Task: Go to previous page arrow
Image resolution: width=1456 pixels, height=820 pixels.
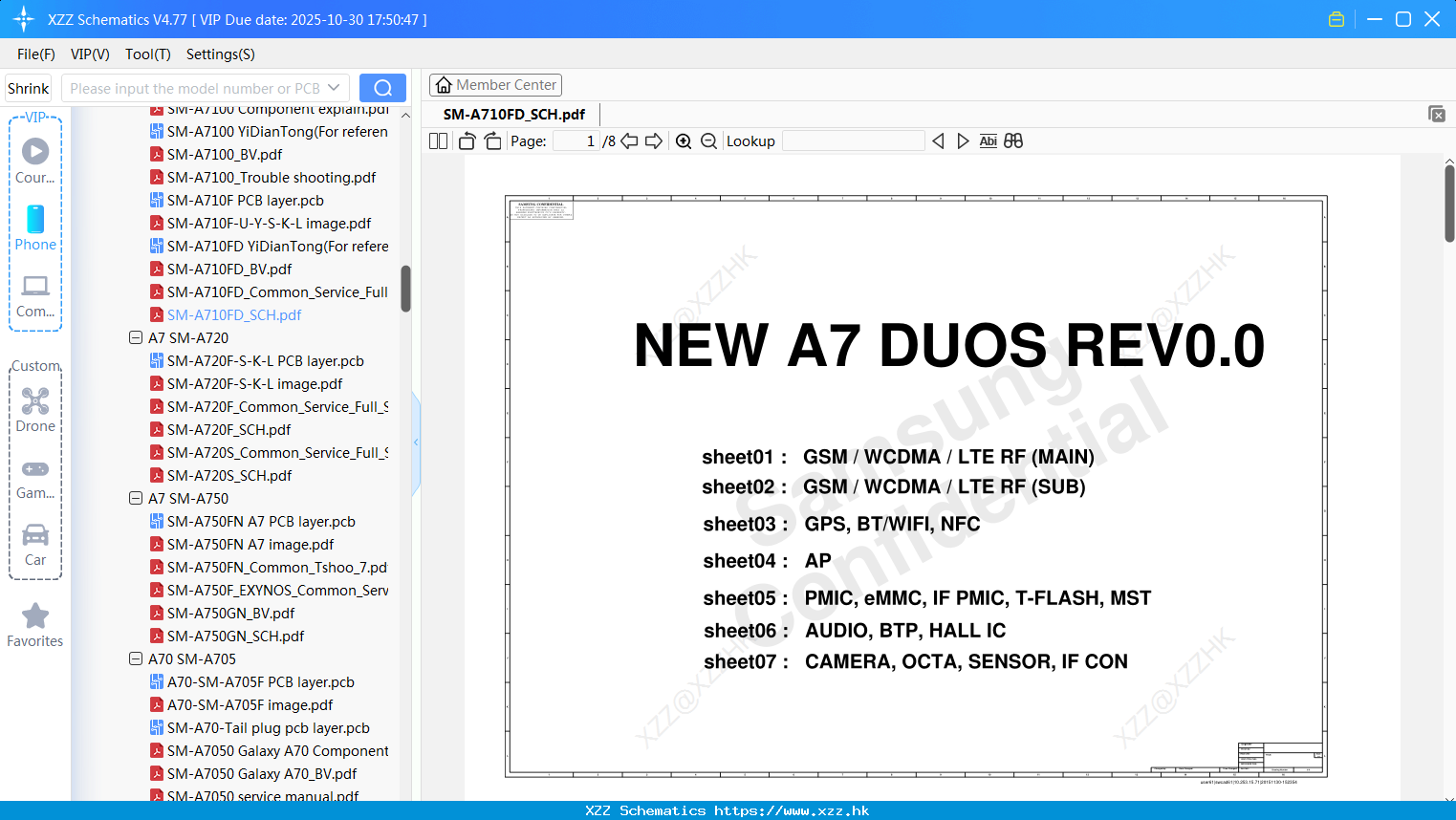Action: pos(629,141)
